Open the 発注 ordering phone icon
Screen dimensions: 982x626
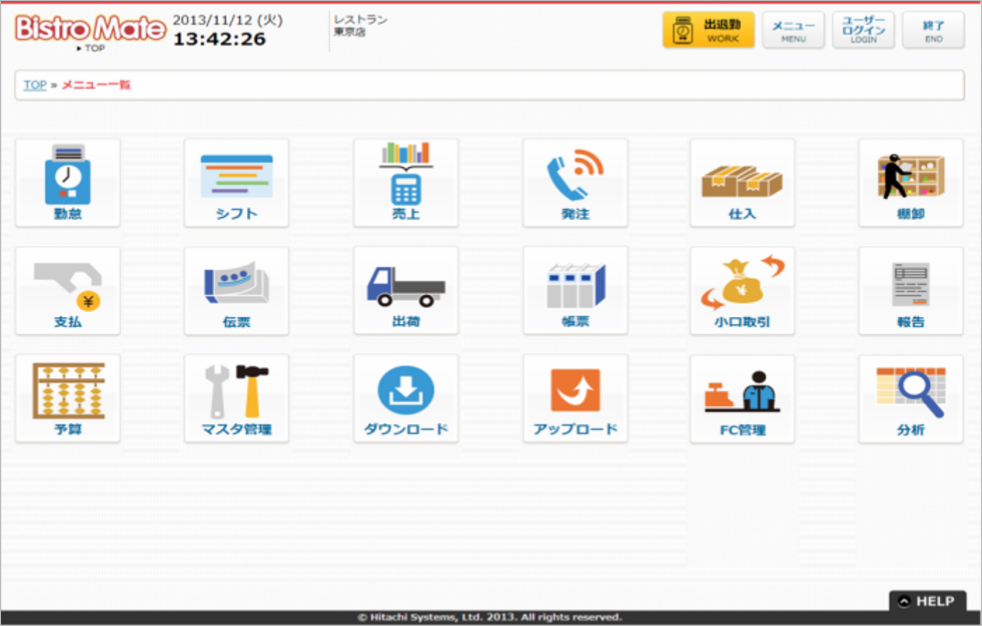[575, 182]
